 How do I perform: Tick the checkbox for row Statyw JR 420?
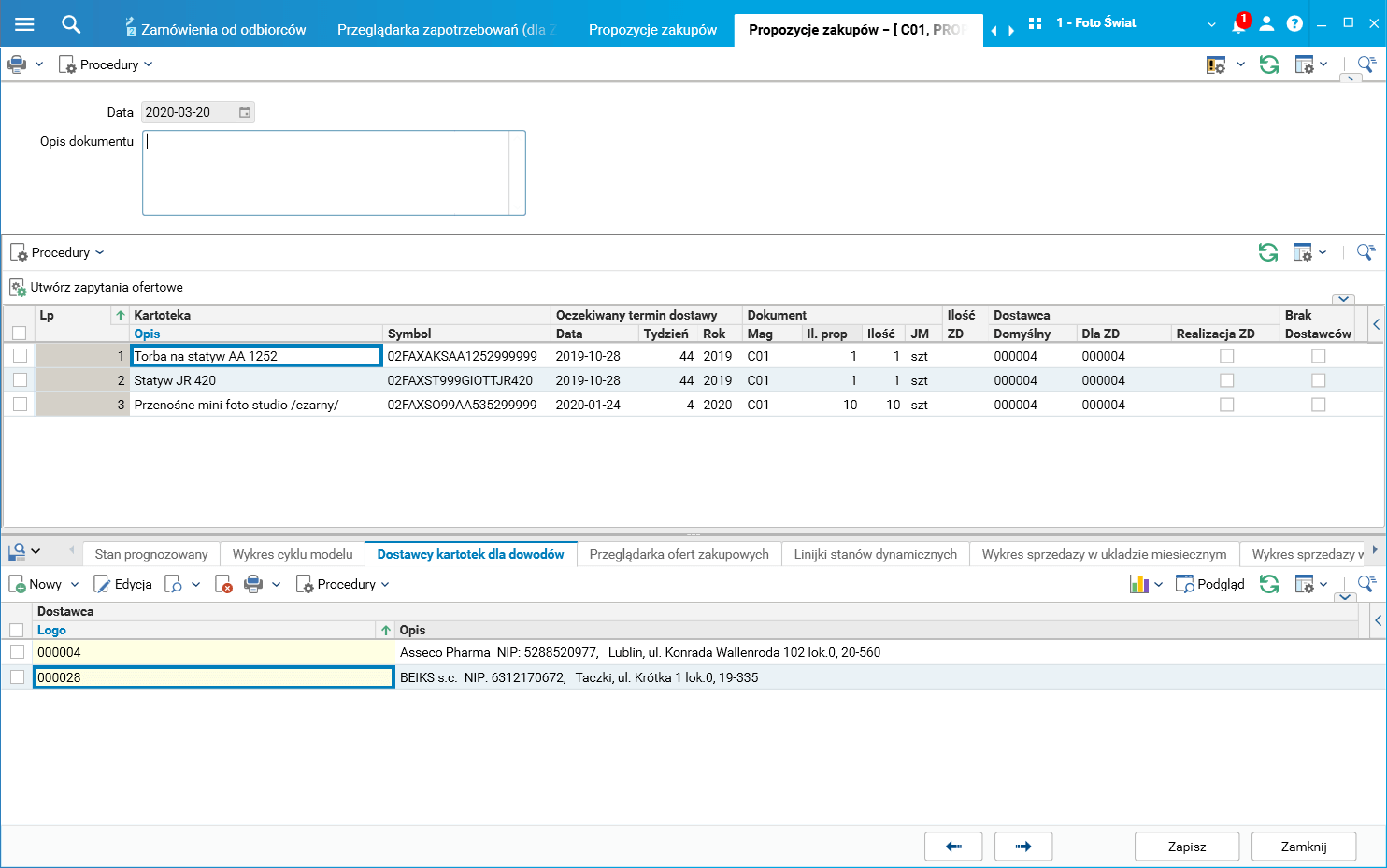[20, 380]
